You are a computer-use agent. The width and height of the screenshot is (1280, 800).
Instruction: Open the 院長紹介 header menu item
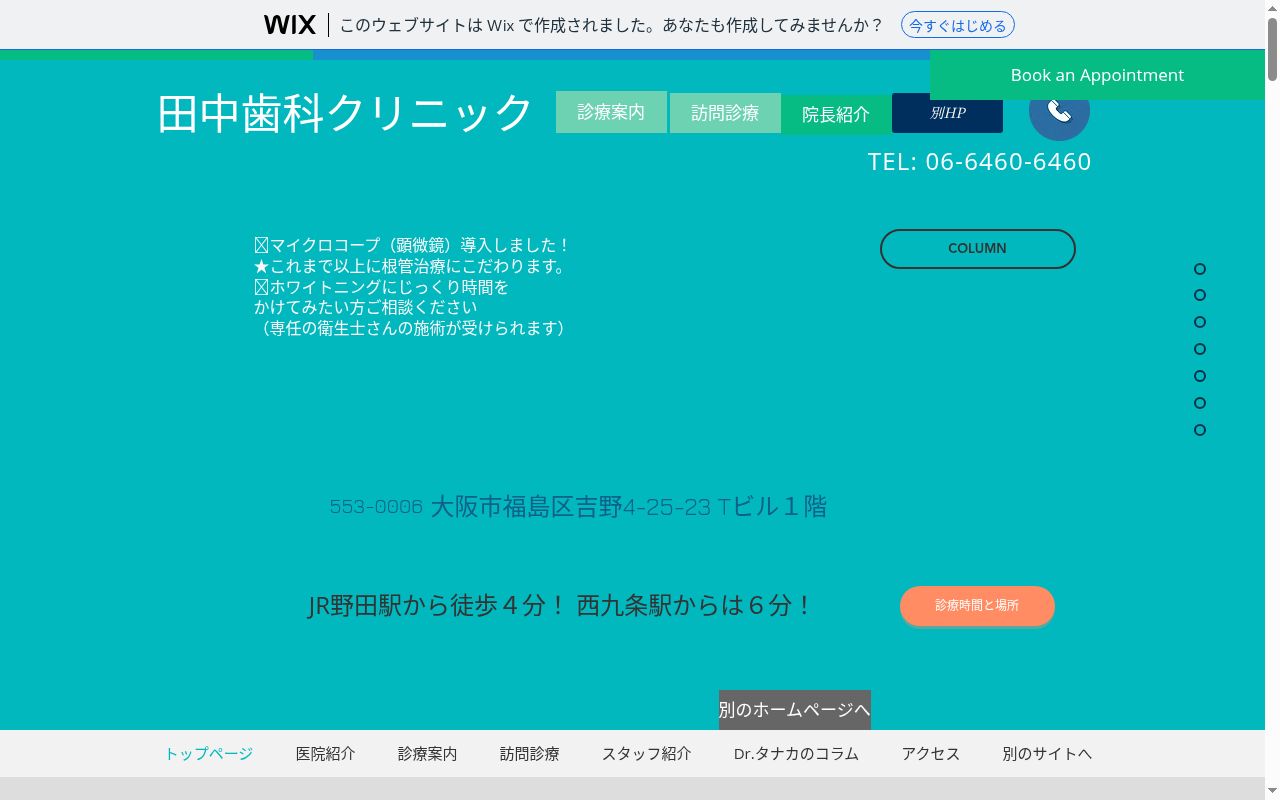coord(836,114)
